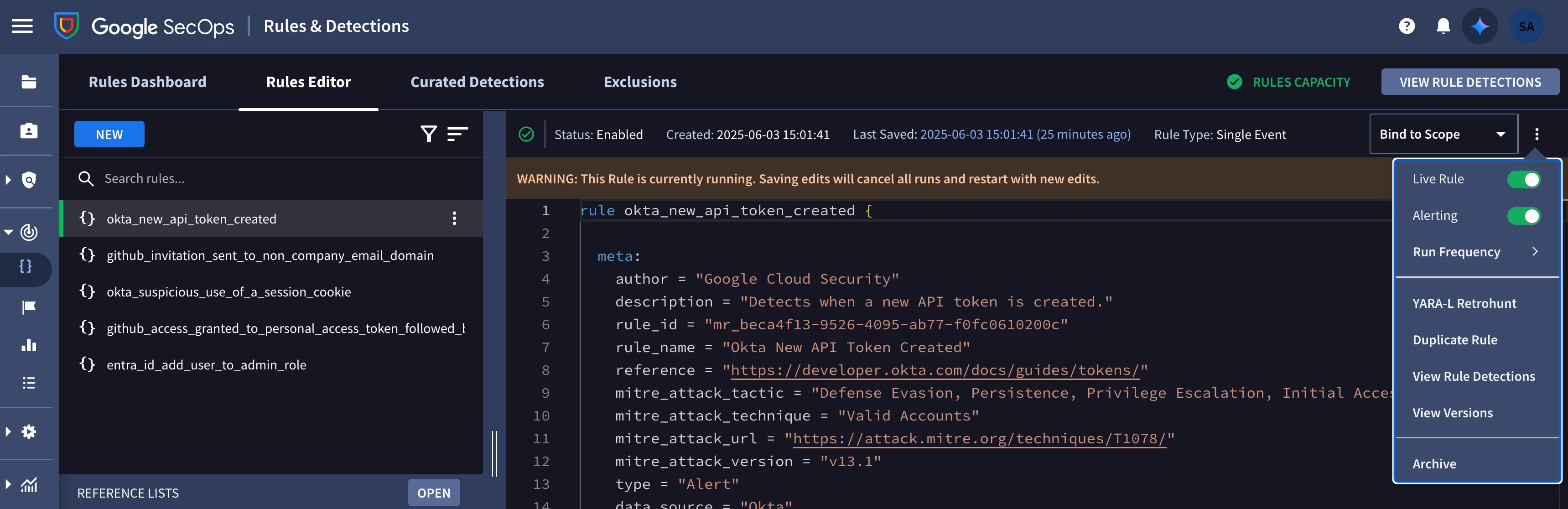The width and height of the screenshot is (1568, 509).
Task: Open the SA user account avatar
Action: click(1526, 26)
